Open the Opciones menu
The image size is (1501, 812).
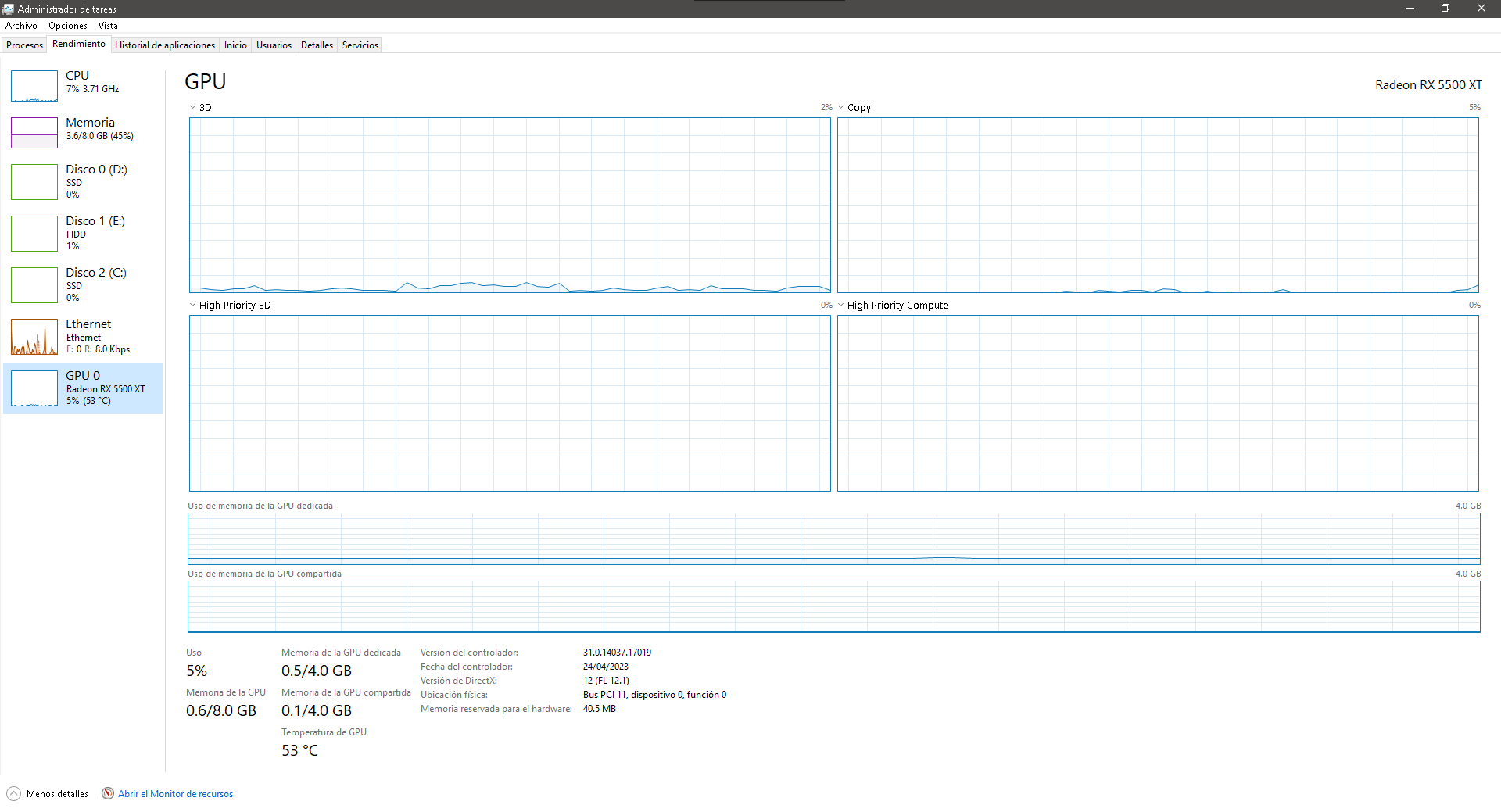(68, 26)
